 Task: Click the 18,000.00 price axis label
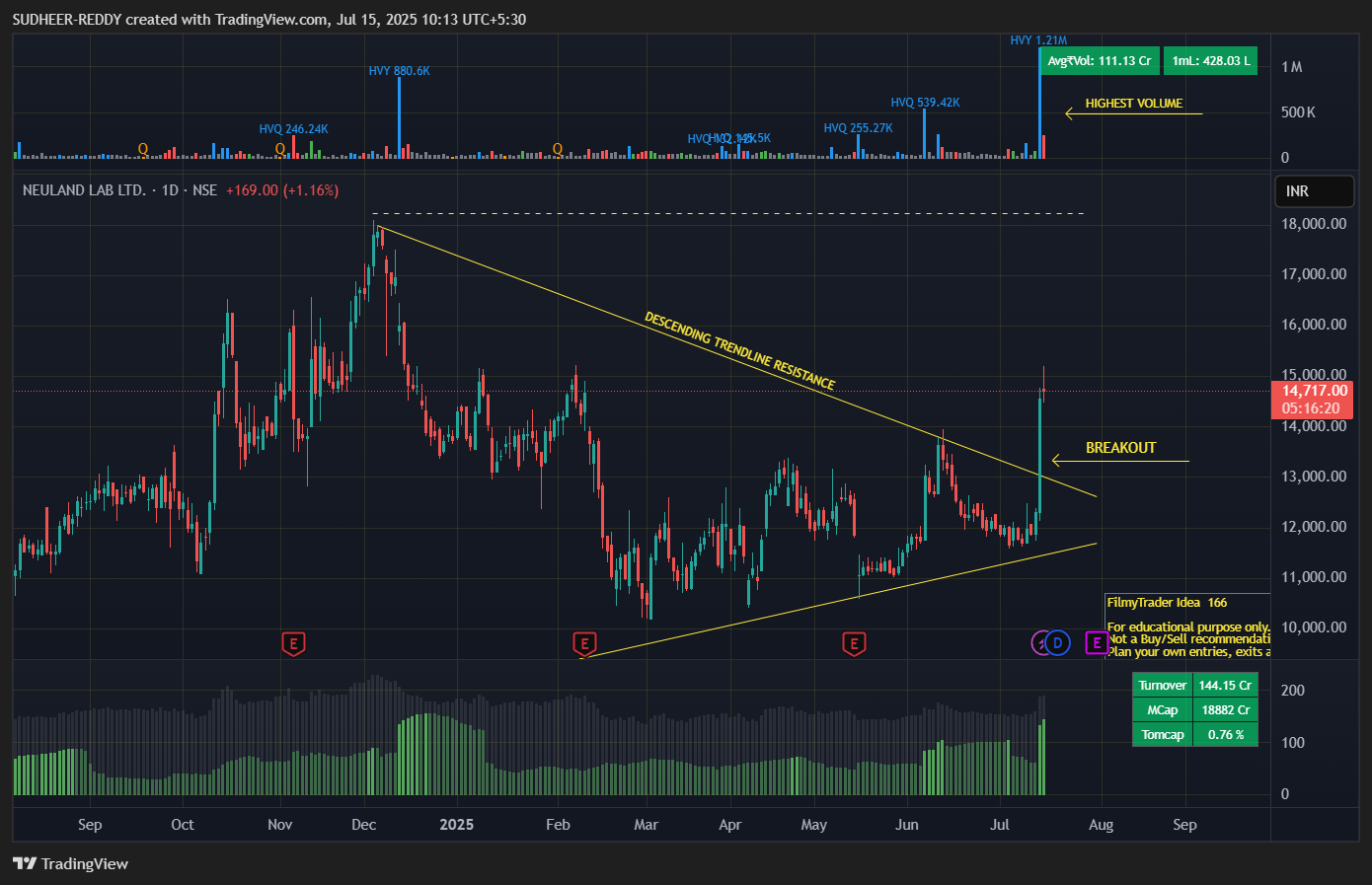[x=1314, y=224]
